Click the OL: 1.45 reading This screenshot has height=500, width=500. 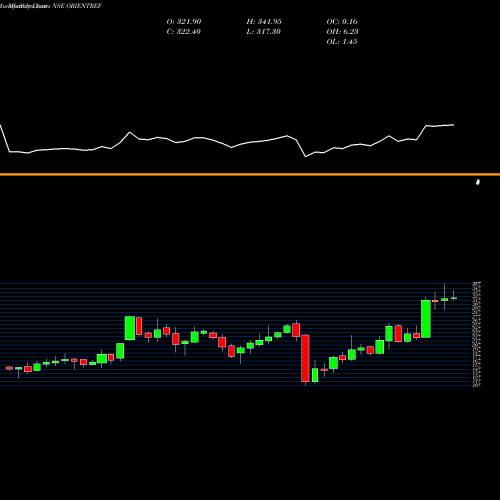[342, 42]
